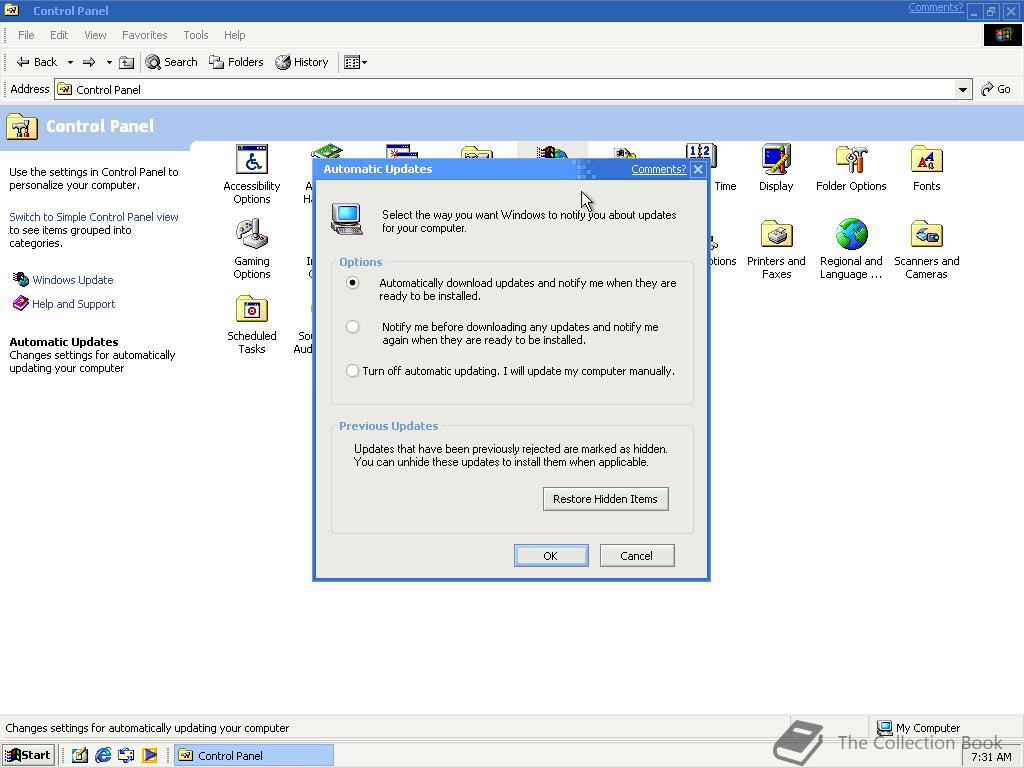
Task: Click Restore Hidden Items button
Action: [605, 499]
